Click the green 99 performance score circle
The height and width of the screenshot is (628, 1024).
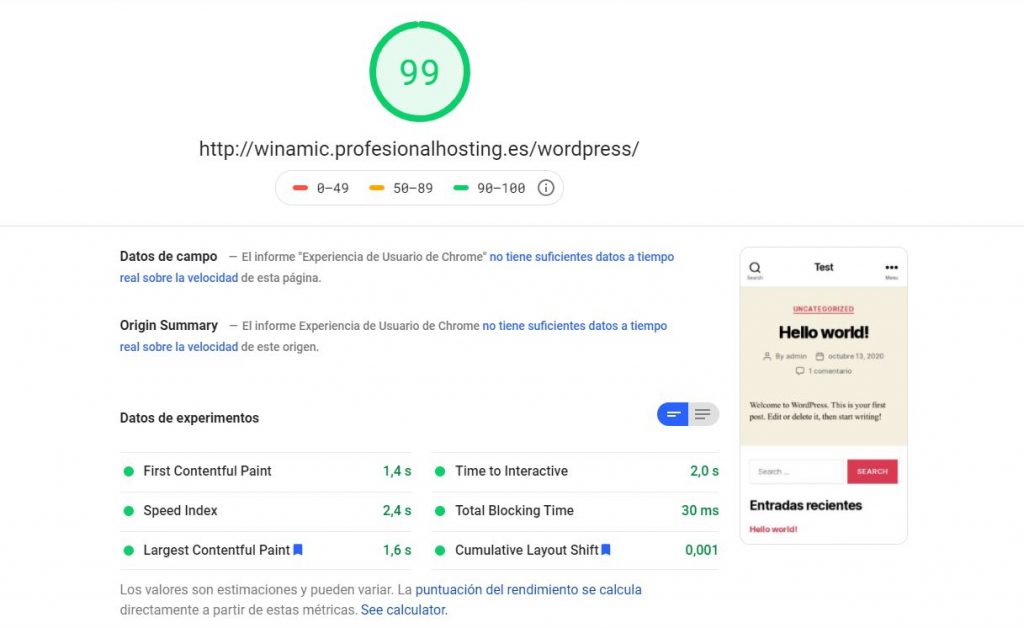point(418,70)
